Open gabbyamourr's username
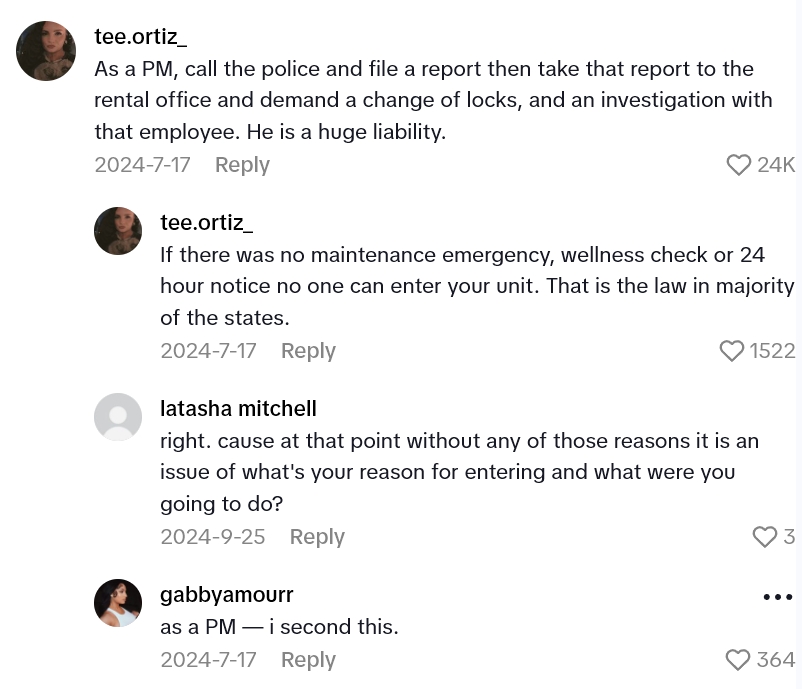 226,594
